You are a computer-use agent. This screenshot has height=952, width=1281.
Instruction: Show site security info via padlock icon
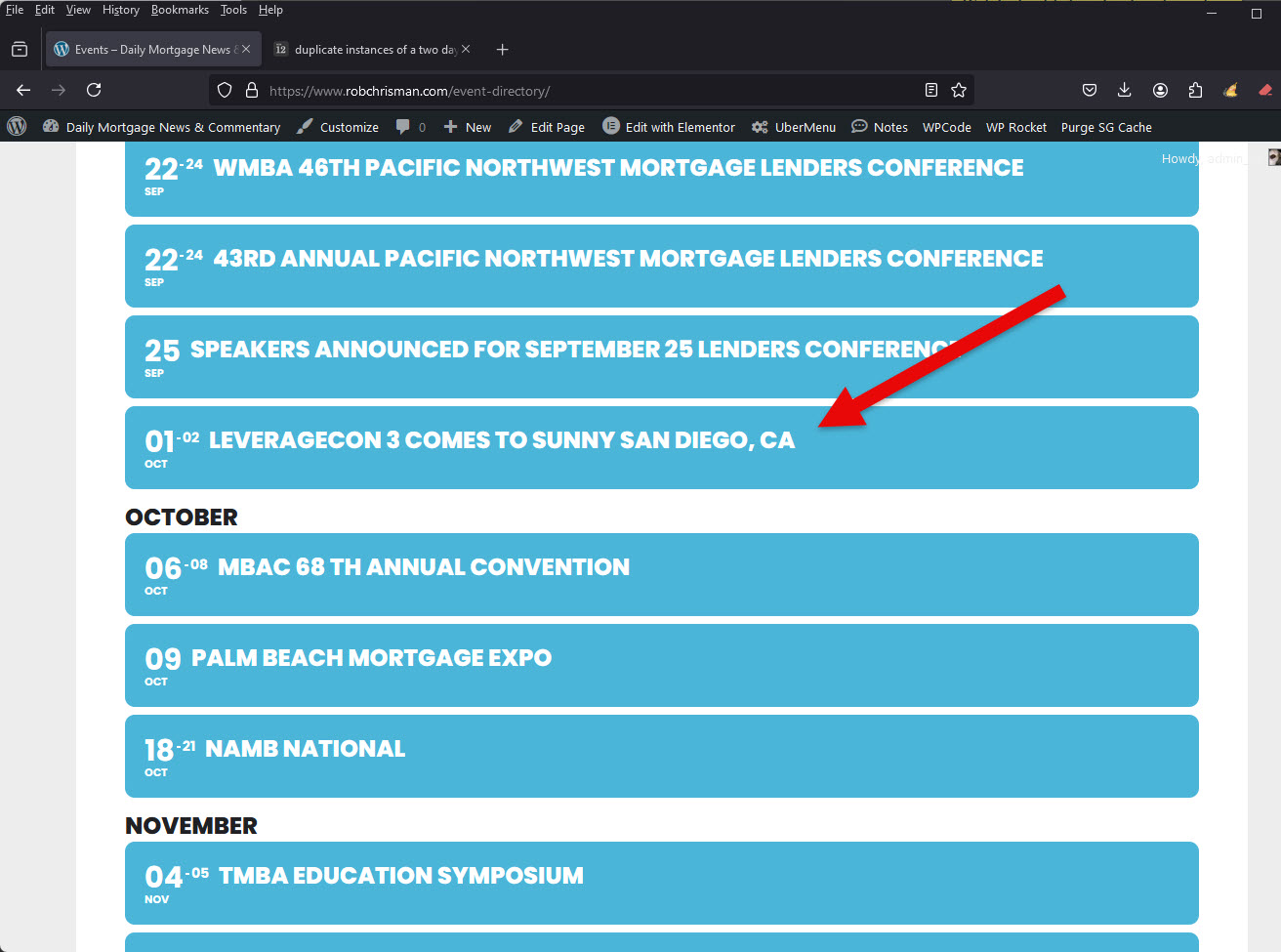[252, 90]
